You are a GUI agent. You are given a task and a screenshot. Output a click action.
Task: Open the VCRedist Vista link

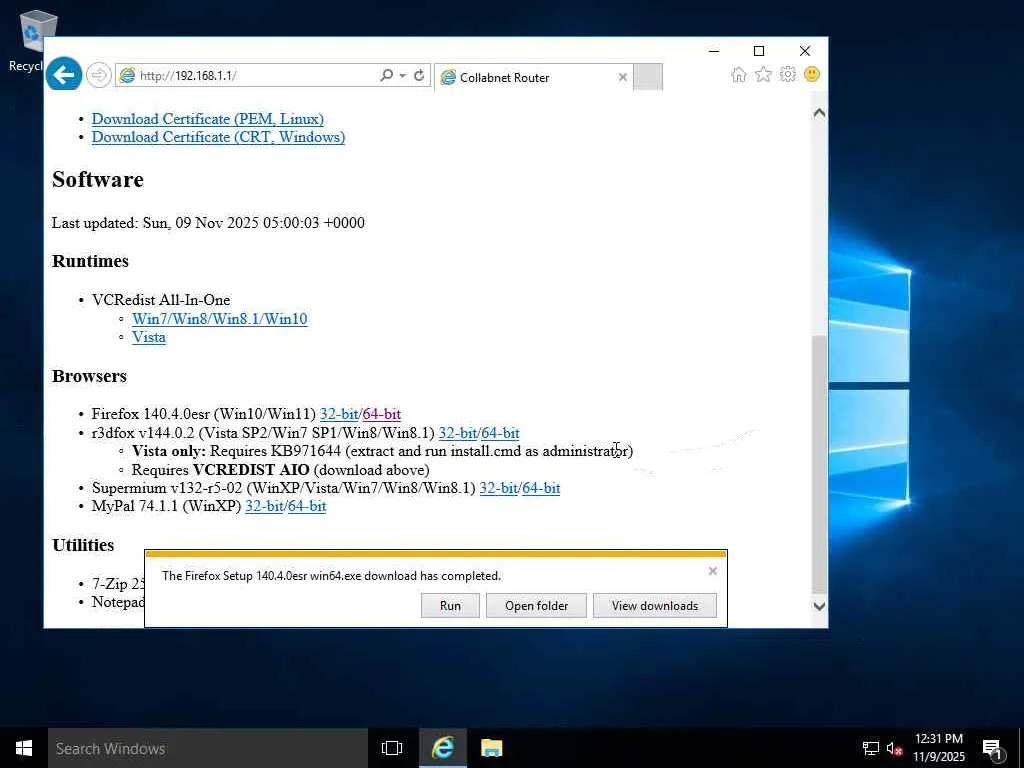pos(149,337)
